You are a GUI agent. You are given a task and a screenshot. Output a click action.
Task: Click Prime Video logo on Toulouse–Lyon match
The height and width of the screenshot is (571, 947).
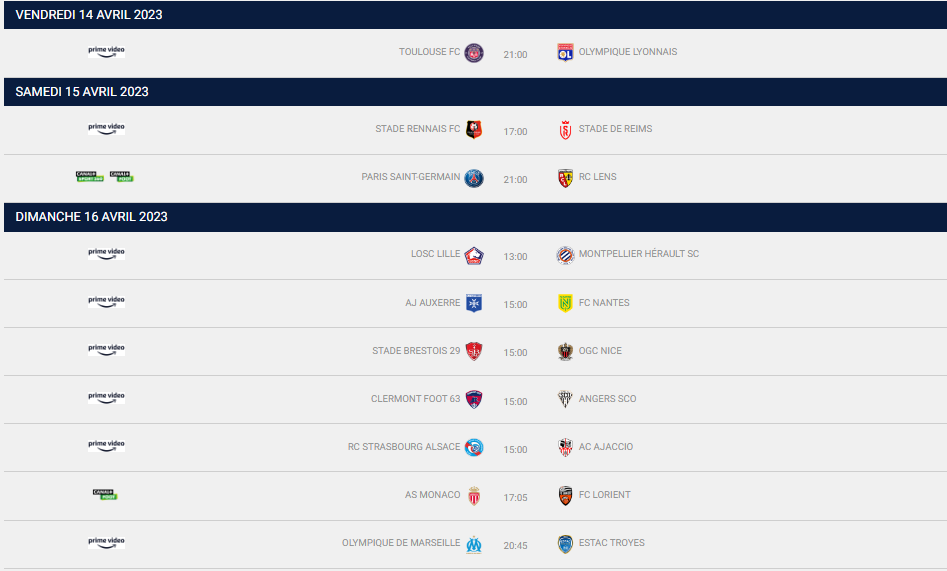click(106, 51)
